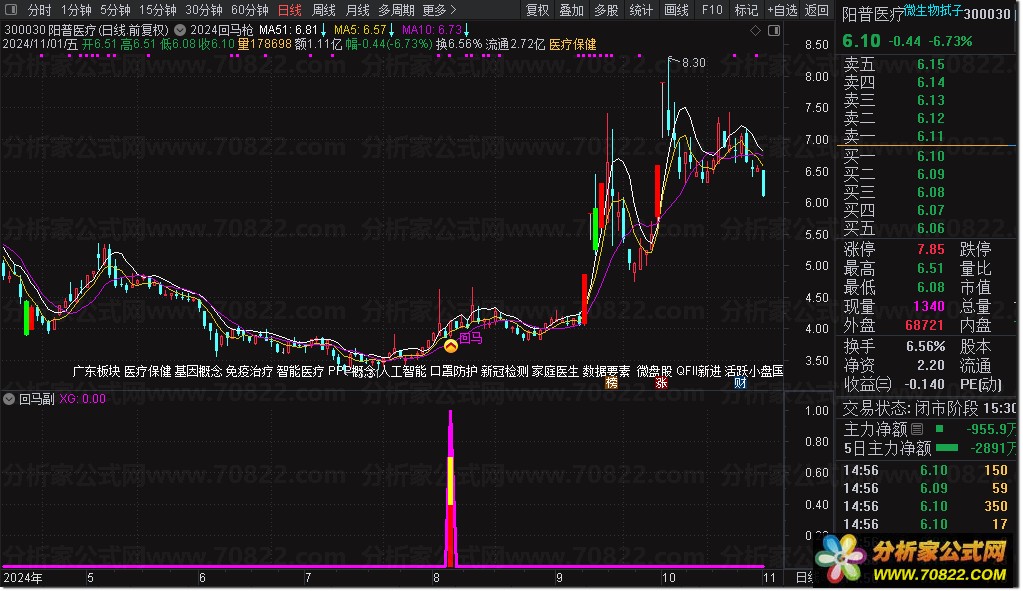The width and height of the screenshot is (1023, 591).
Task: Switch to 分时 intraday view
Action: [x=40, y=10]
